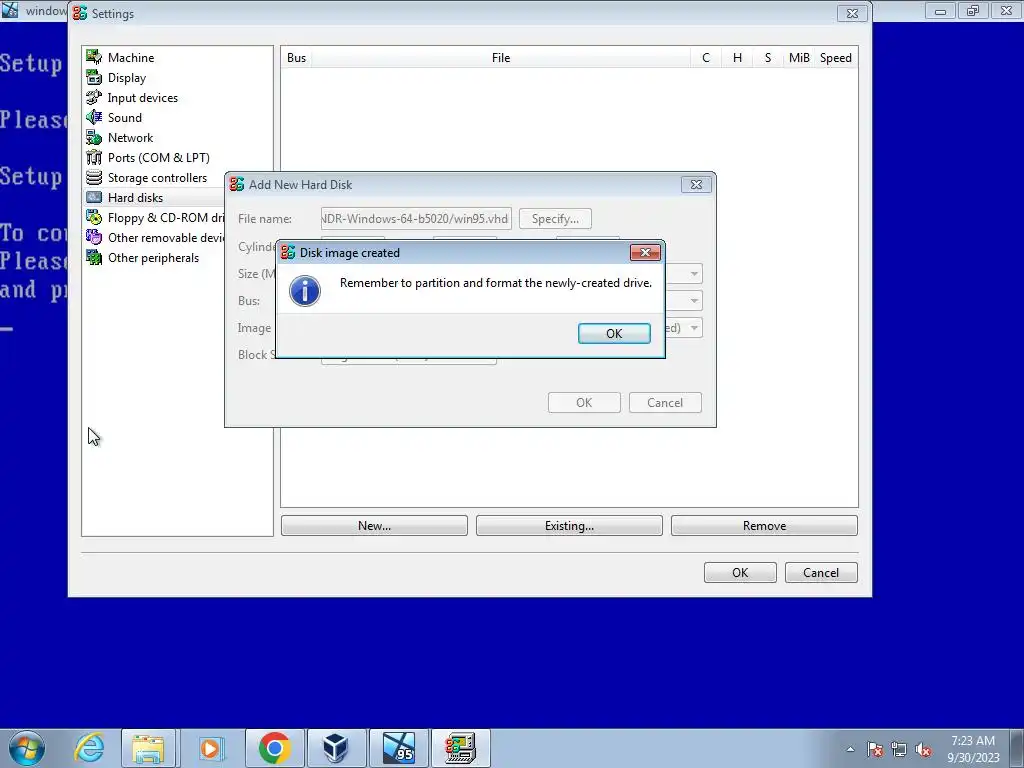Click Show desktop strip right of the clock
Screen dimensions: 1024x768
(1016, 748)
